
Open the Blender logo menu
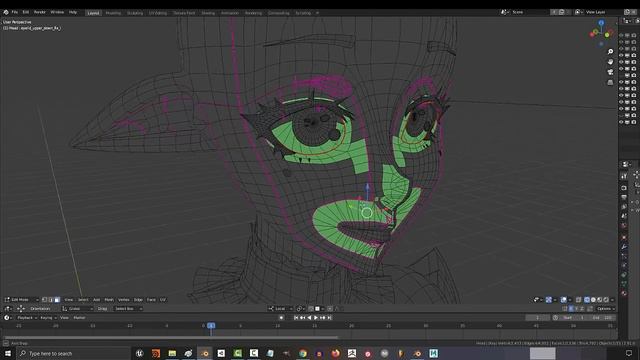(6, 12)
